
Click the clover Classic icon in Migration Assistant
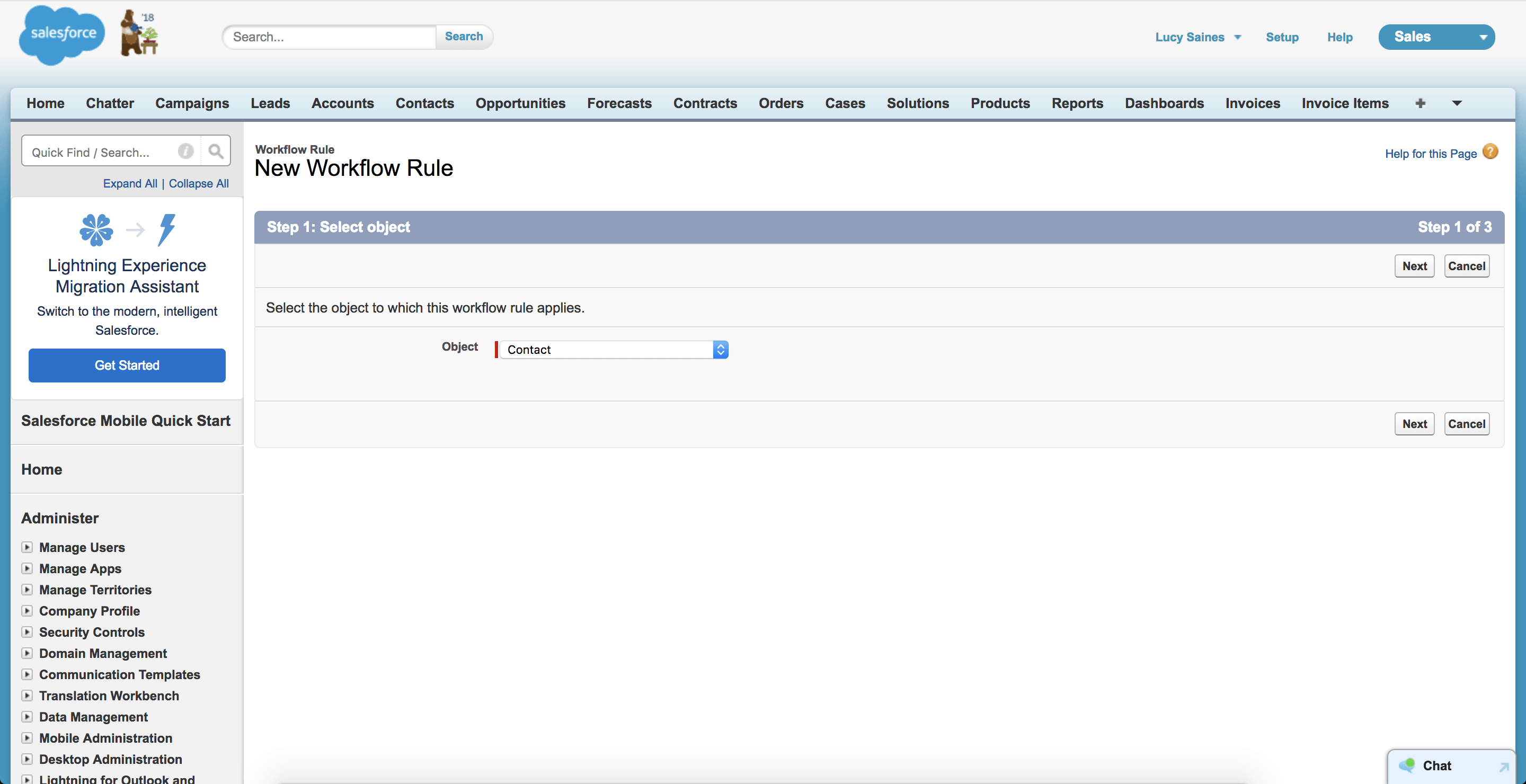click(96, 230)
